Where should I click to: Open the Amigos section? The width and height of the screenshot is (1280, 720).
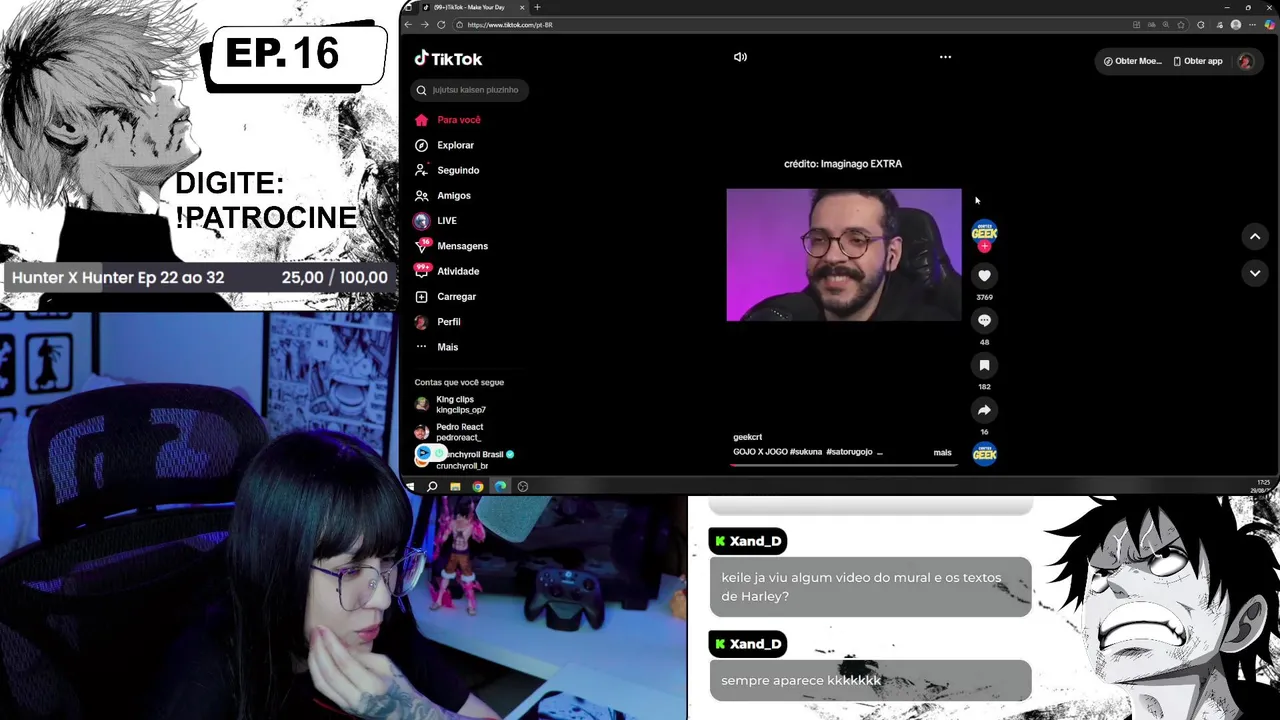point(443,196)
